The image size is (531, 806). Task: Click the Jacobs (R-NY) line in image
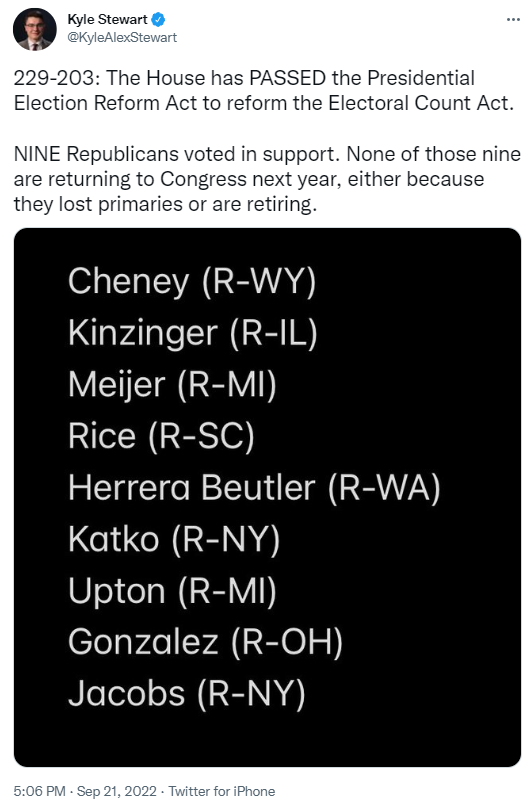[x=187, y=693]
